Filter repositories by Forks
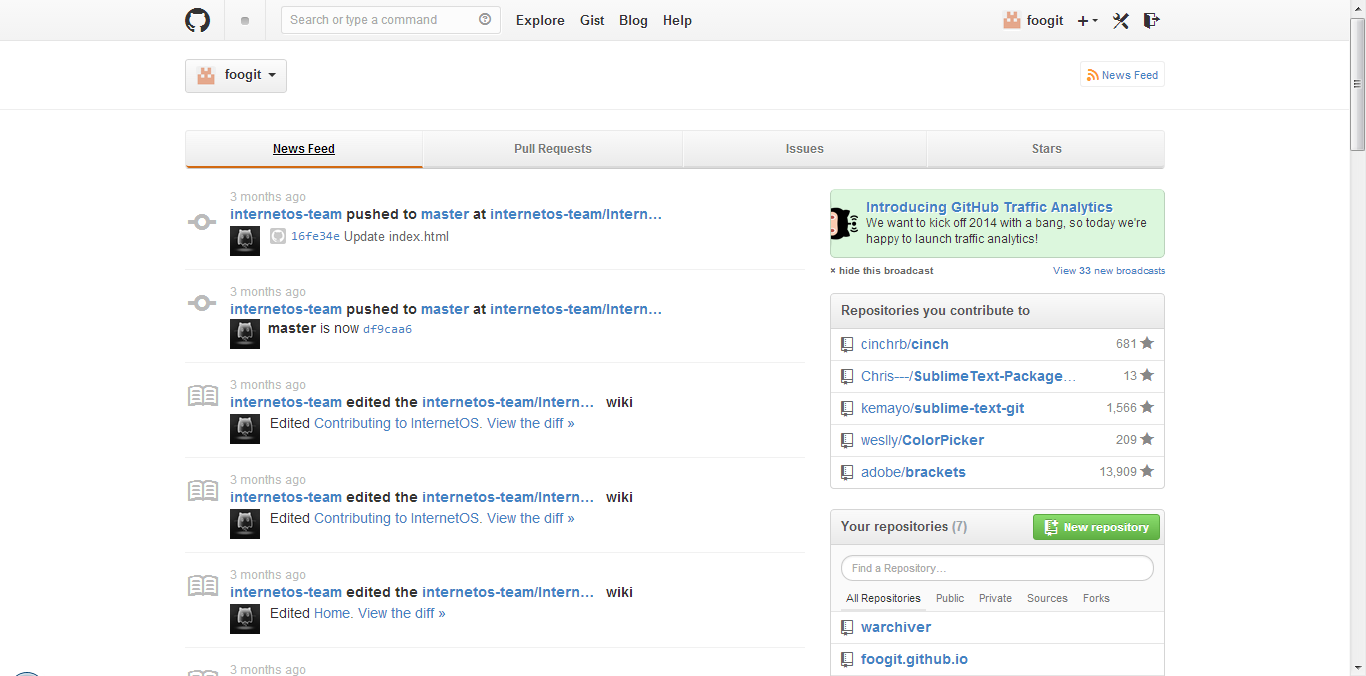The height and width of the screenshot is (676, 1366). coord(1096,598)
